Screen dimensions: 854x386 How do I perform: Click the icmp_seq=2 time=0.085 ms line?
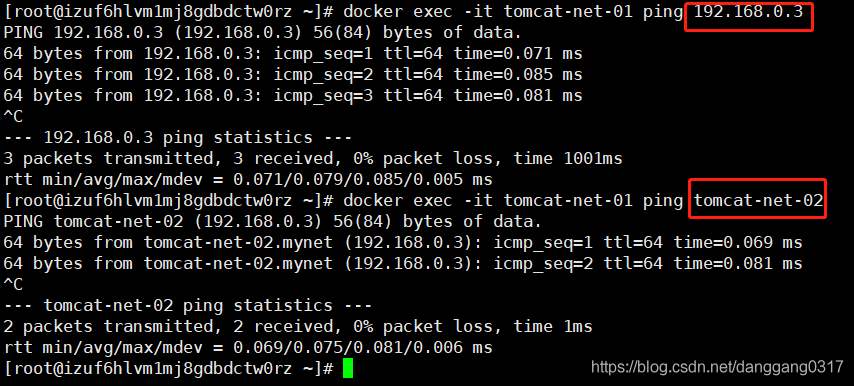[292, 75]
